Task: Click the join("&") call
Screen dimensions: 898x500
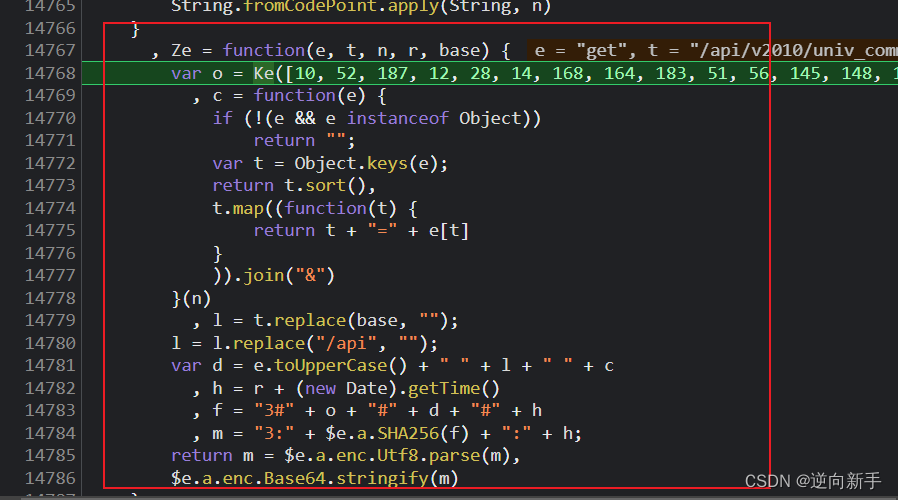Action: coord(289,275)
